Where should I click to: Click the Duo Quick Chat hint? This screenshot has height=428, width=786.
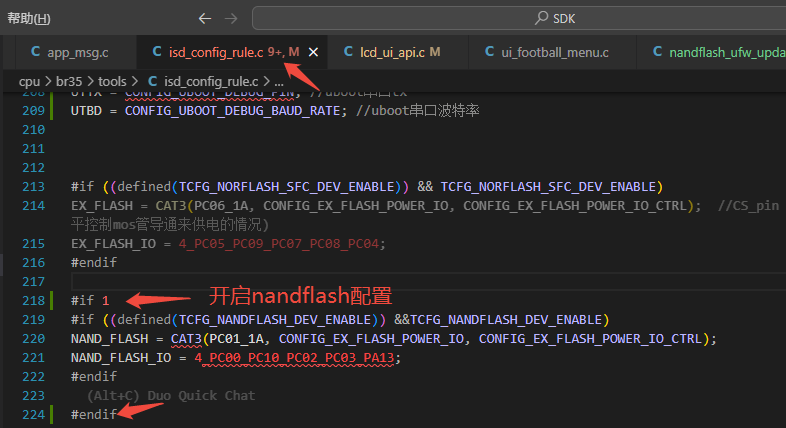171,396
